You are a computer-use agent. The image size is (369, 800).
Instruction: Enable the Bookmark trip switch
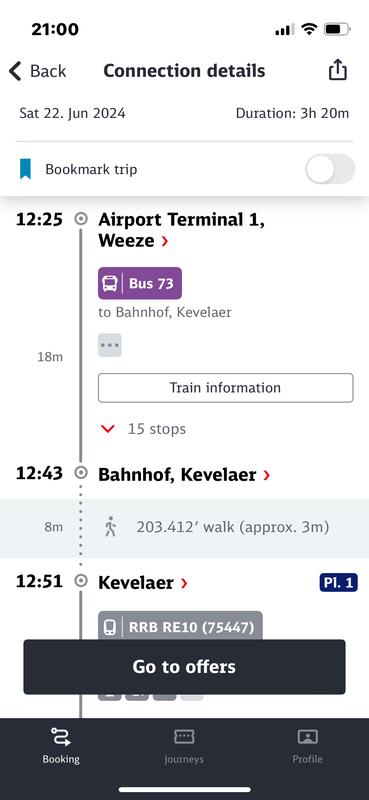click(x=330, y=169)
